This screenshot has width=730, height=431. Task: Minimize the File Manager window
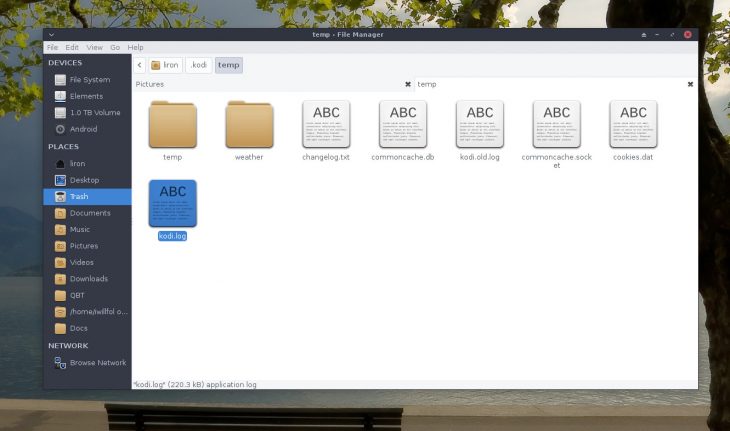pos(657,35)
